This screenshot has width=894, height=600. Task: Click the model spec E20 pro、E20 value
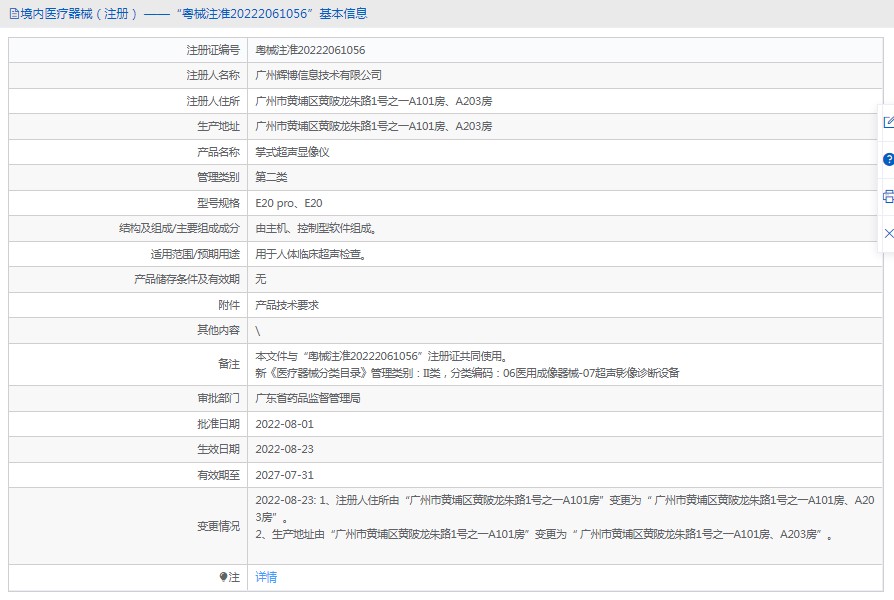click(289, 203)
